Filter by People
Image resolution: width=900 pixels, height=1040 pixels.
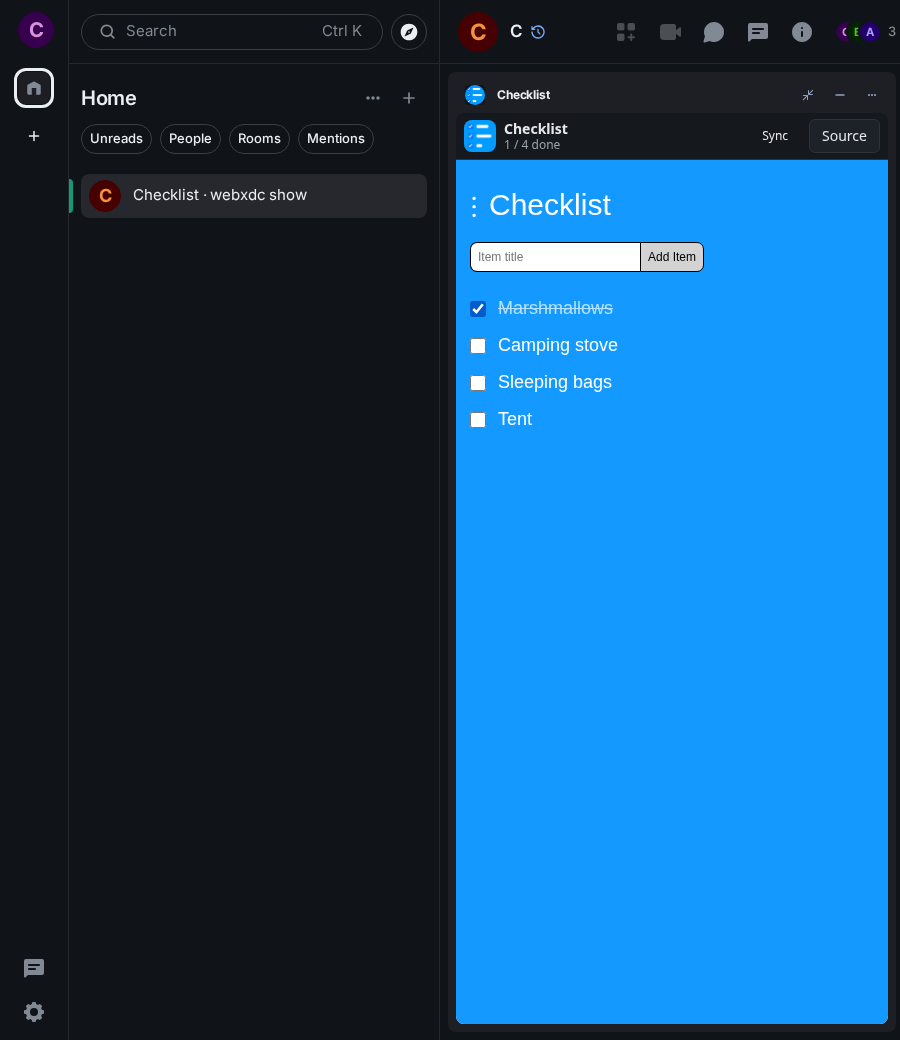coord(190,139)
